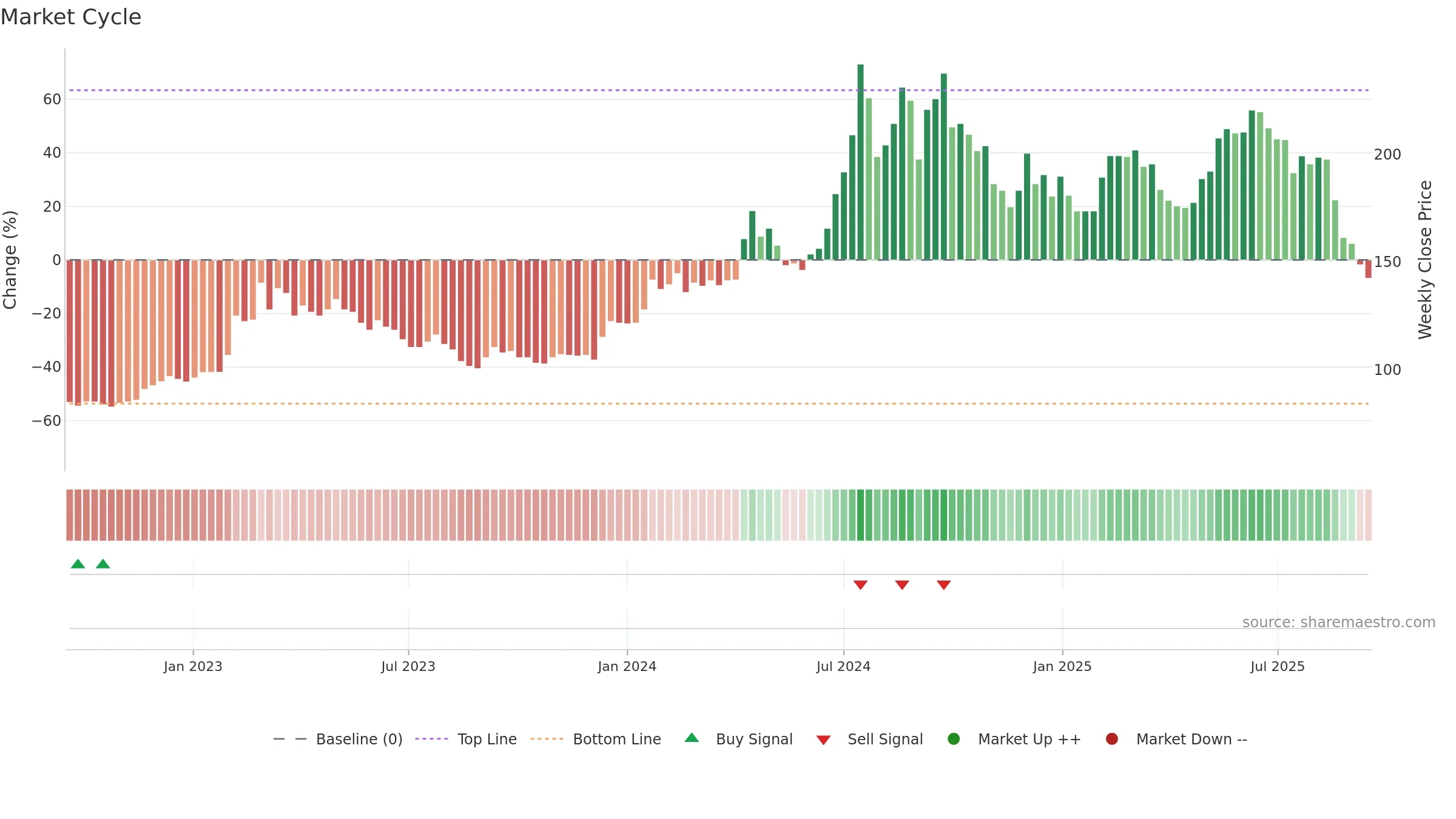Click the Jan 2024 x-axis label

627,666
